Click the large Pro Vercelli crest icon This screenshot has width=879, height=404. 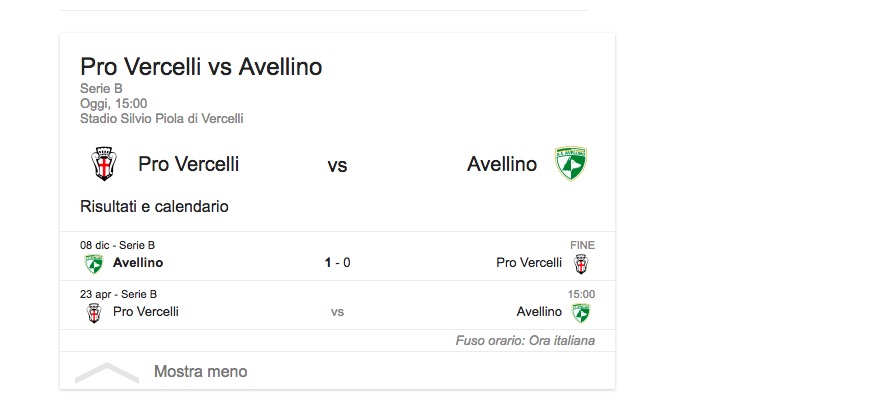103,164
